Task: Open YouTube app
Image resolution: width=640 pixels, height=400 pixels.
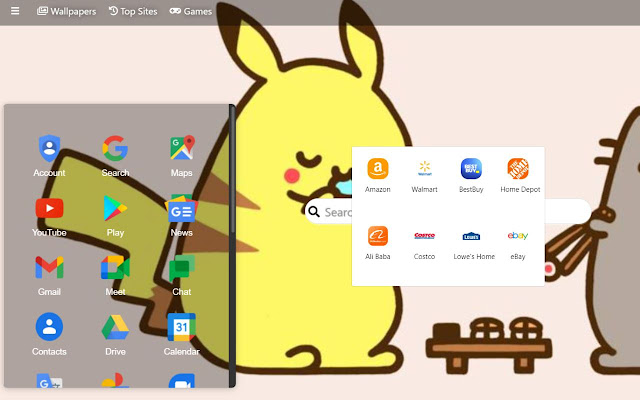Action: pos(49,216)
